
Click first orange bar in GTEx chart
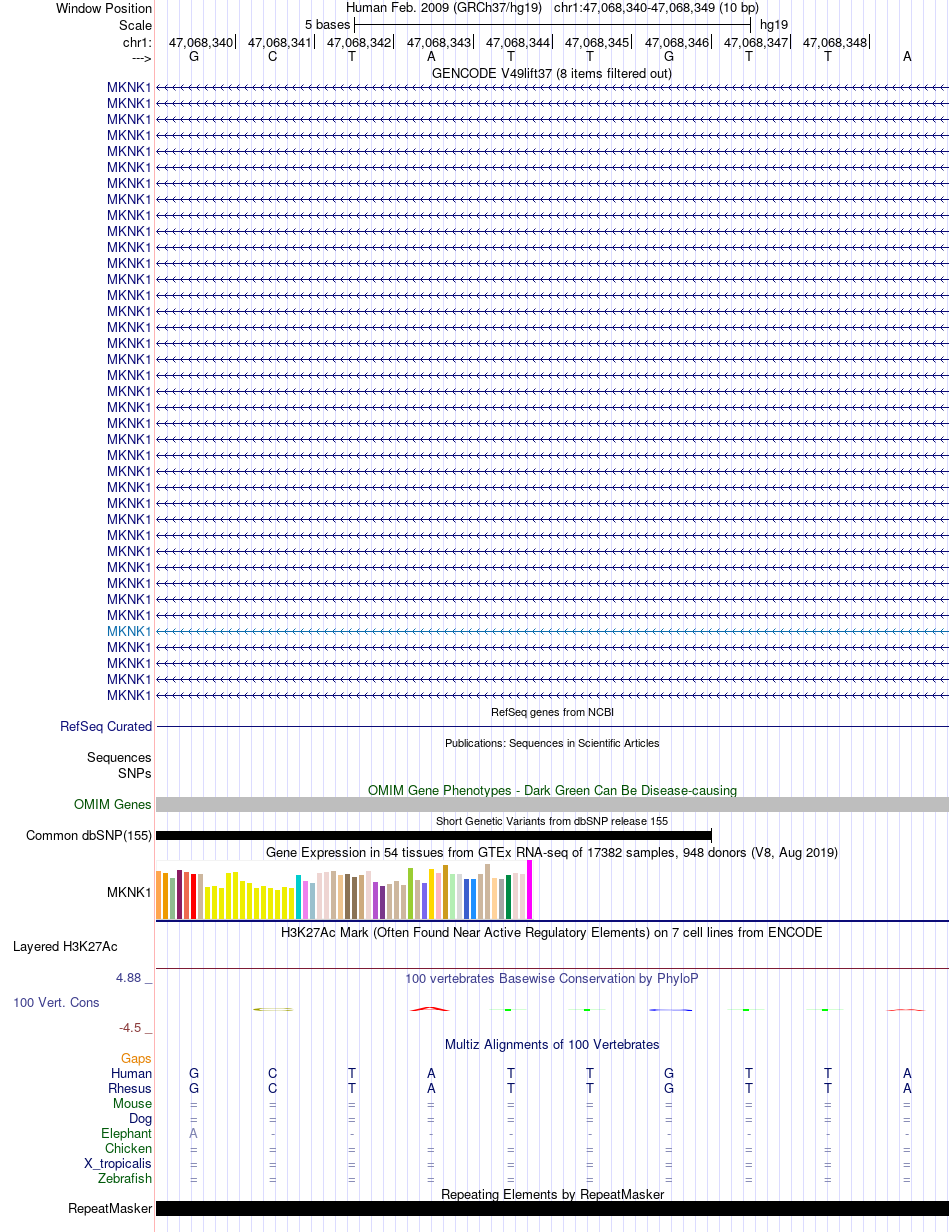coord(159,895)
